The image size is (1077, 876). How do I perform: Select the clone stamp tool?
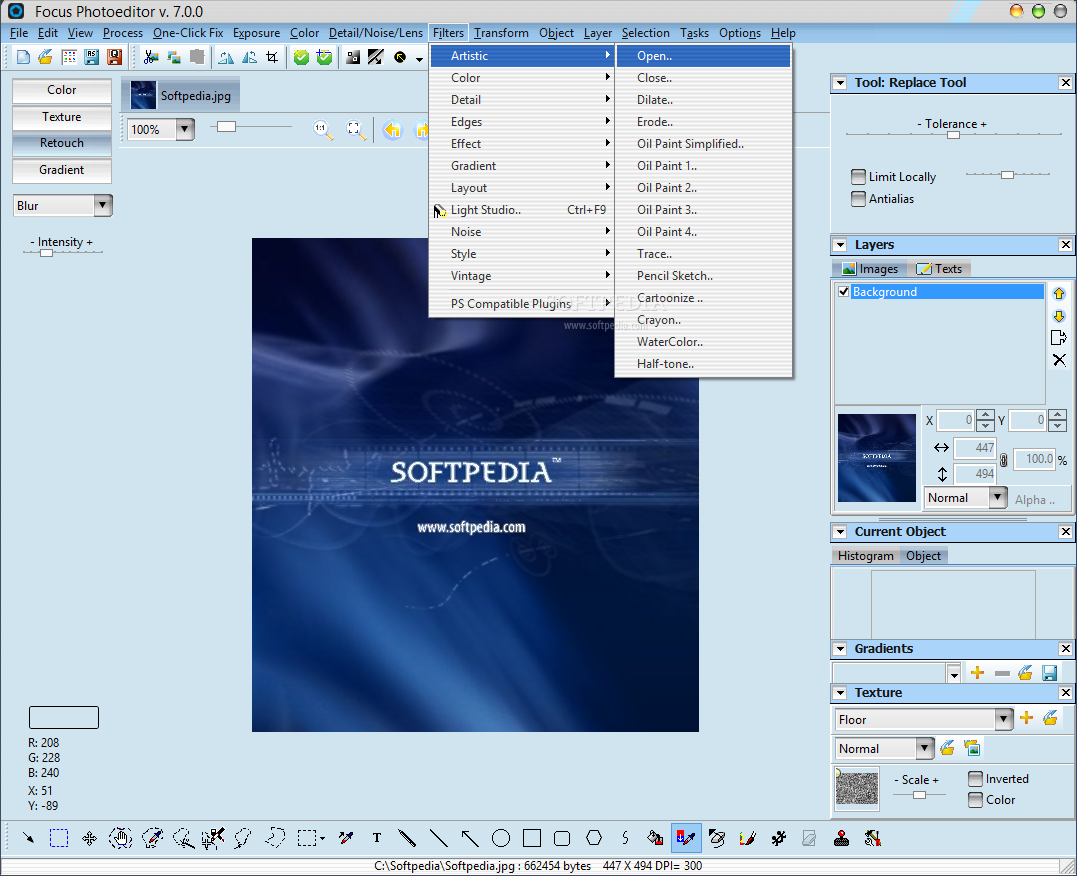click(841, 838)
